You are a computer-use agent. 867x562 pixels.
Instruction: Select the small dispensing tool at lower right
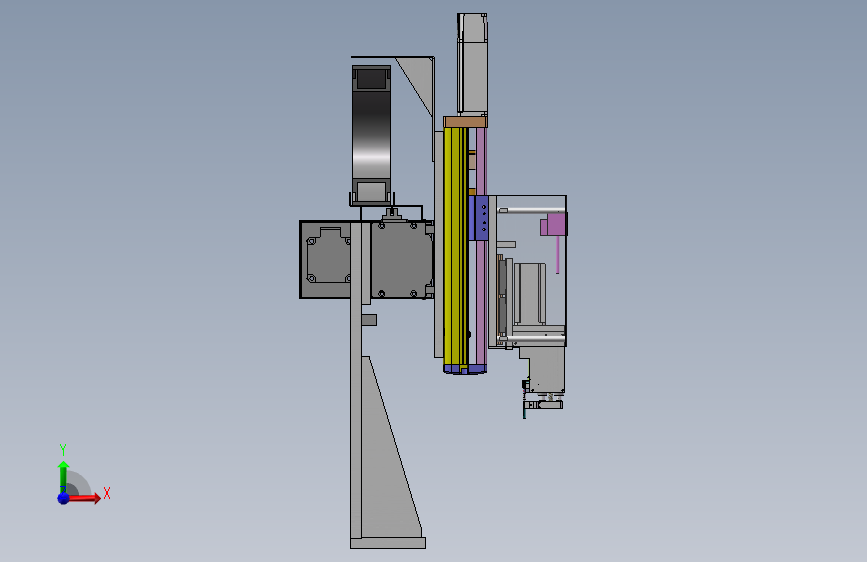543,404
